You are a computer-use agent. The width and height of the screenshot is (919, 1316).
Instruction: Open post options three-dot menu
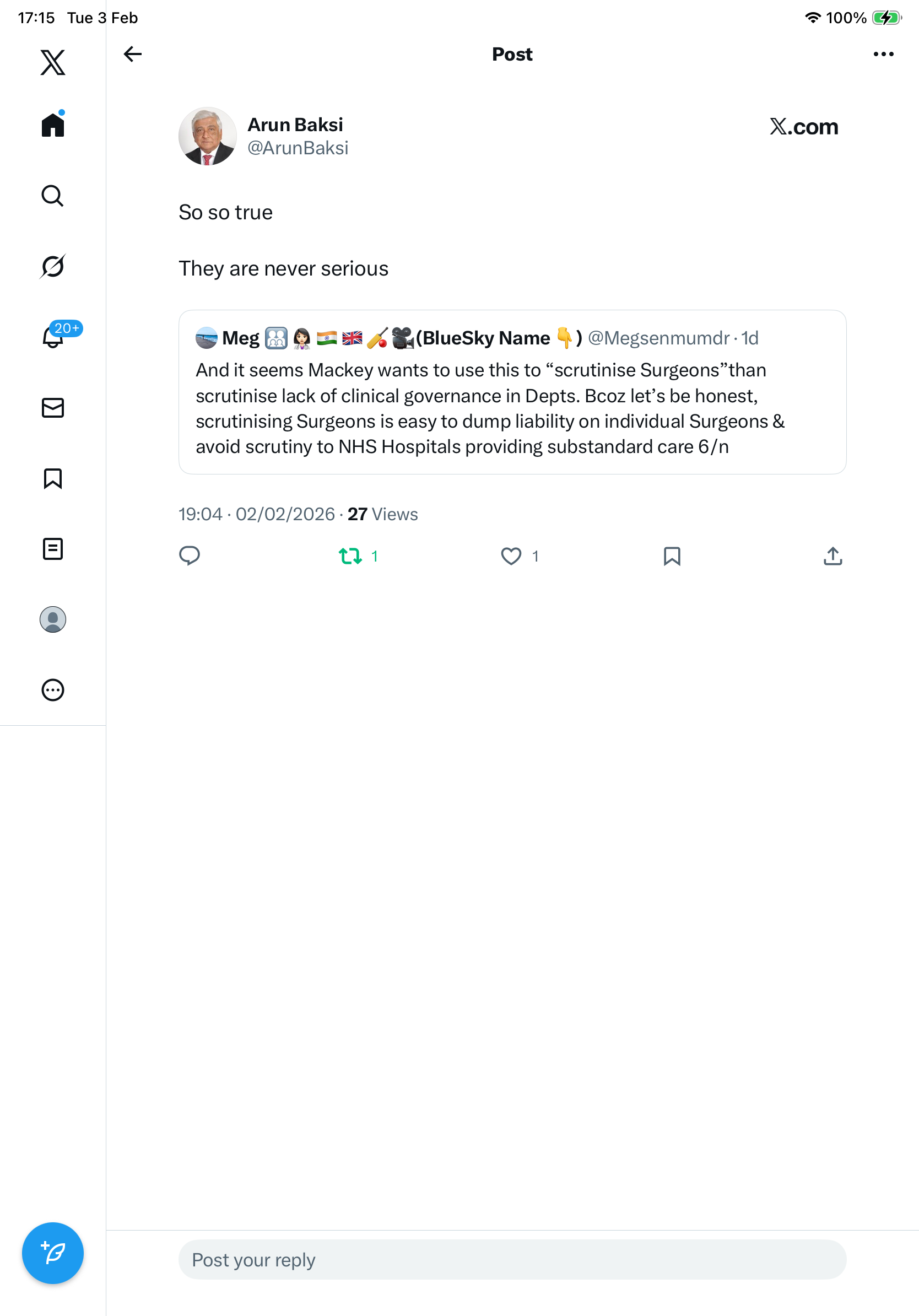pyautogui.click(x=883, y=54)
